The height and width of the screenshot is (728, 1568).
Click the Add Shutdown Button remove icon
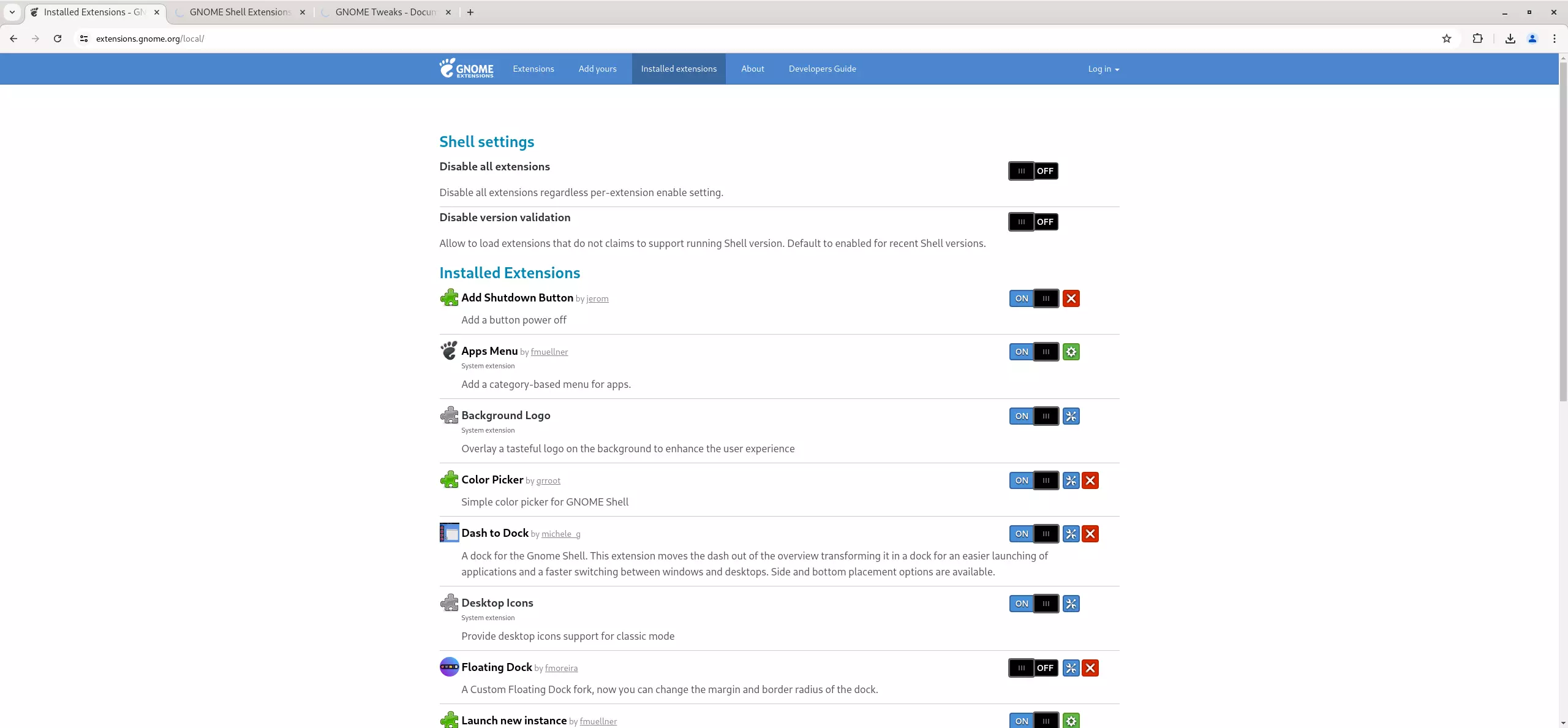point(1070,297)
